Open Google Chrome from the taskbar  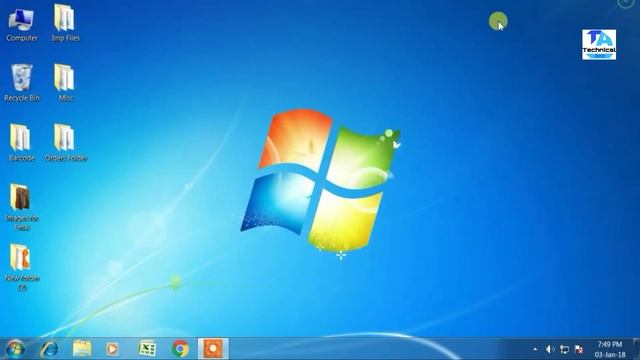(180, 349)
